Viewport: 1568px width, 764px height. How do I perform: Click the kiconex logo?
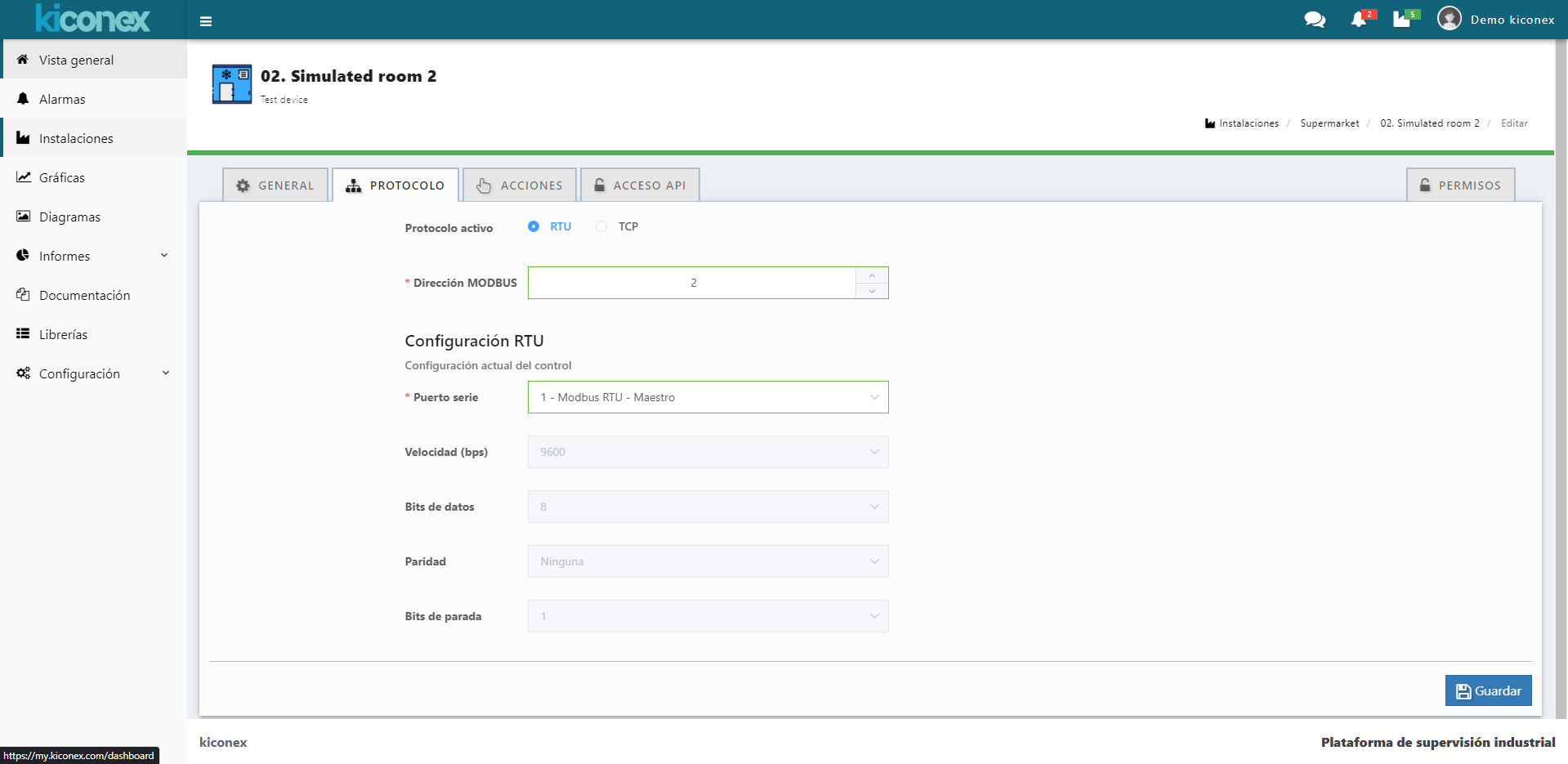(93, 19)
